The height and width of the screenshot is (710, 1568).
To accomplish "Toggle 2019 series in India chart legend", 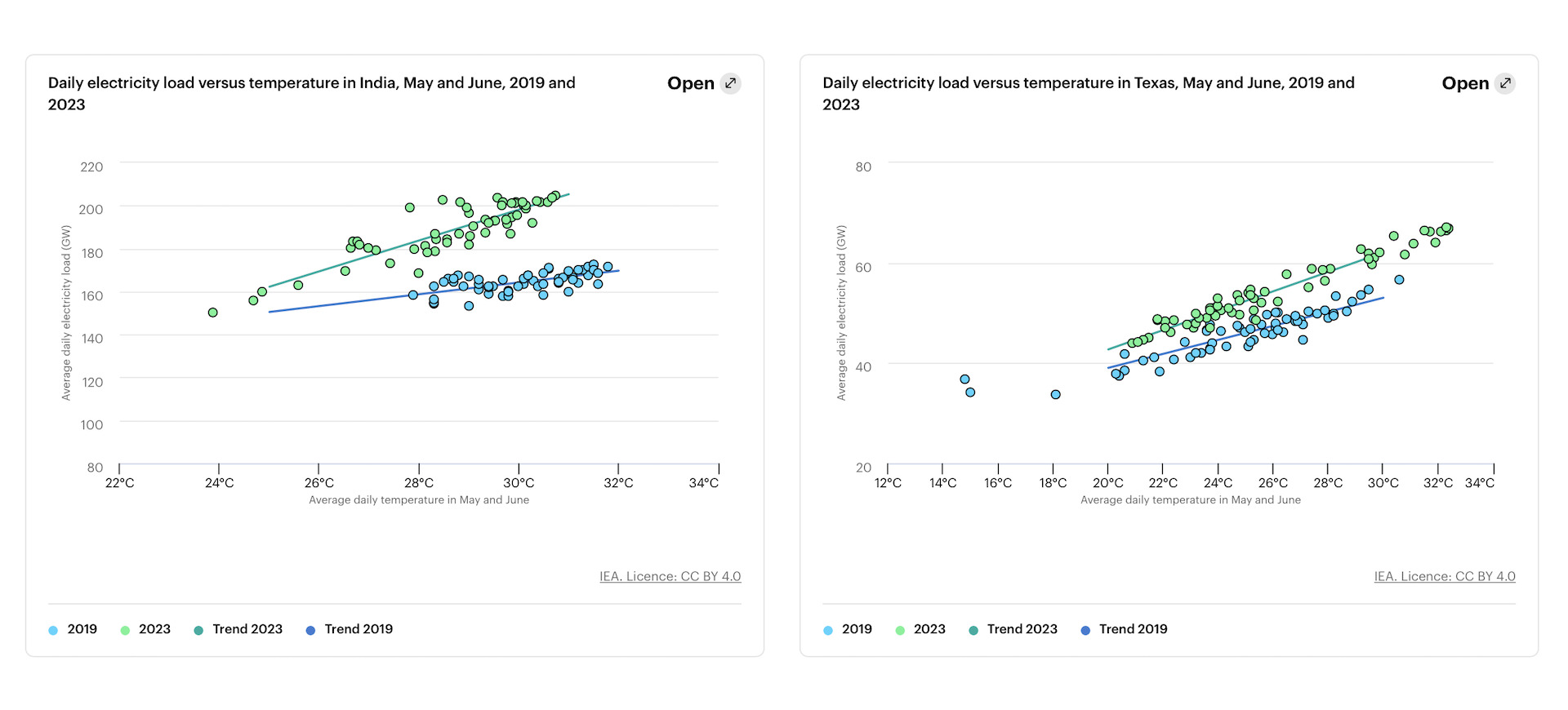I will 82,629.
